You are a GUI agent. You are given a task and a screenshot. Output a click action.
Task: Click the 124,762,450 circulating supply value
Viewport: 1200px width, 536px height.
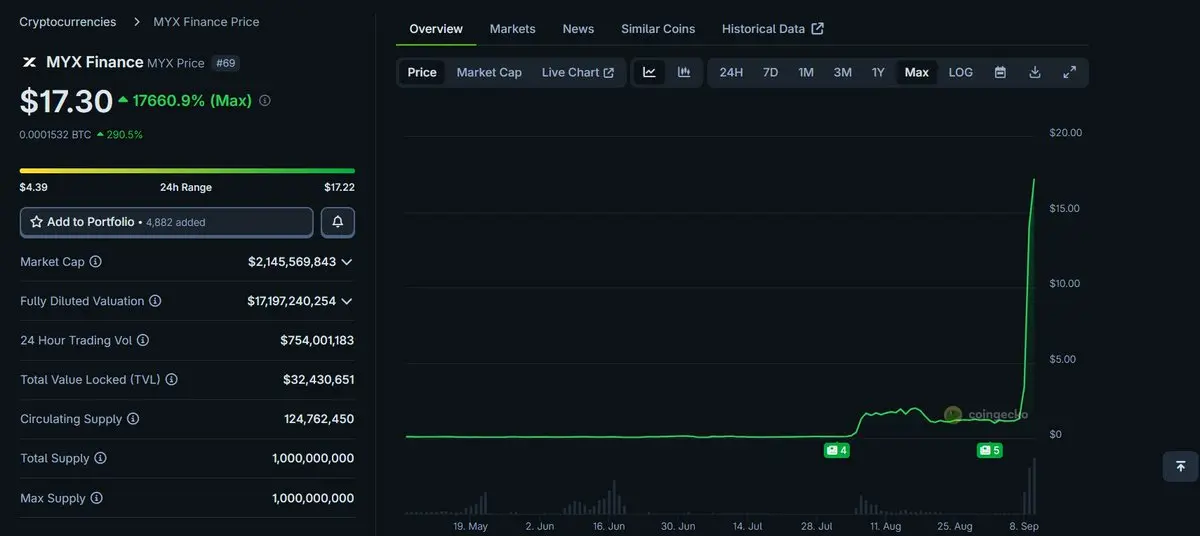(319, 419)
